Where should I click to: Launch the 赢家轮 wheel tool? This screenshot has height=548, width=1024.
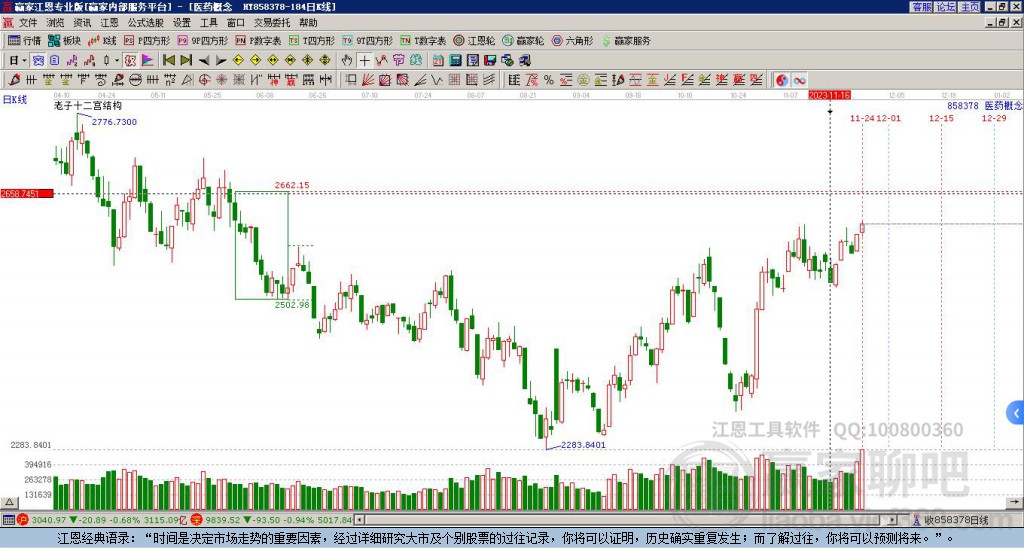pyautogui.click(x=523, y=40)
